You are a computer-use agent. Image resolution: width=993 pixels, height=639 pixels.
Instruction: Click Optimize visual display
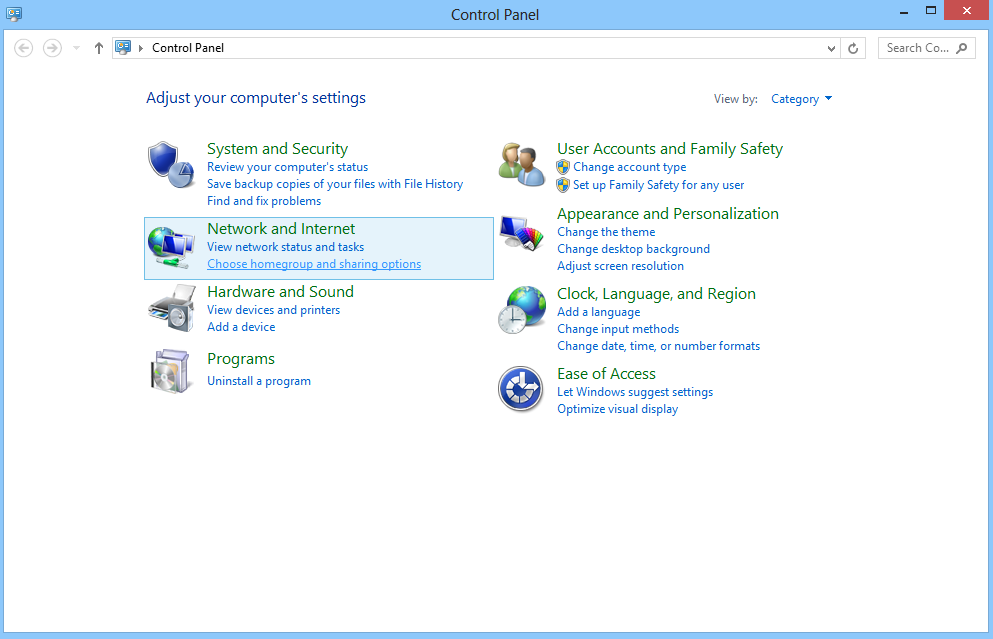(x=617, y=409)
